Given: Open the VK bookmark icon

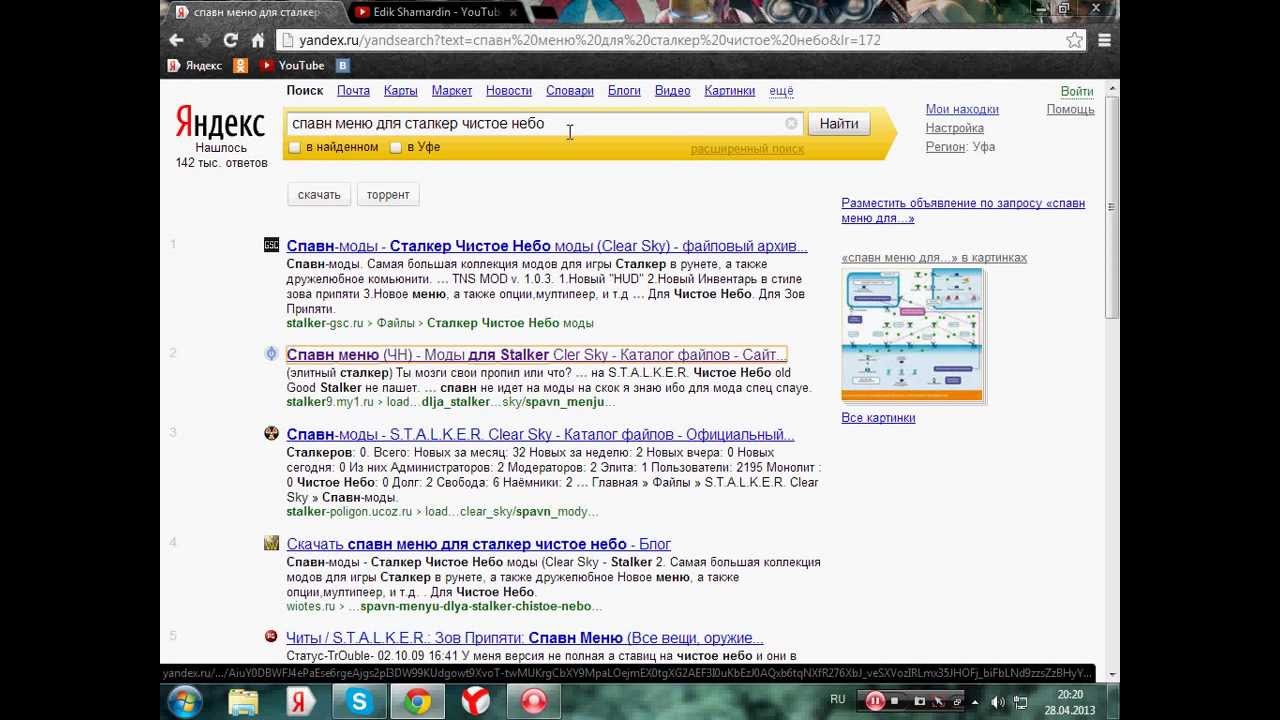Looking at the screenshot, I should pos(342,65).
